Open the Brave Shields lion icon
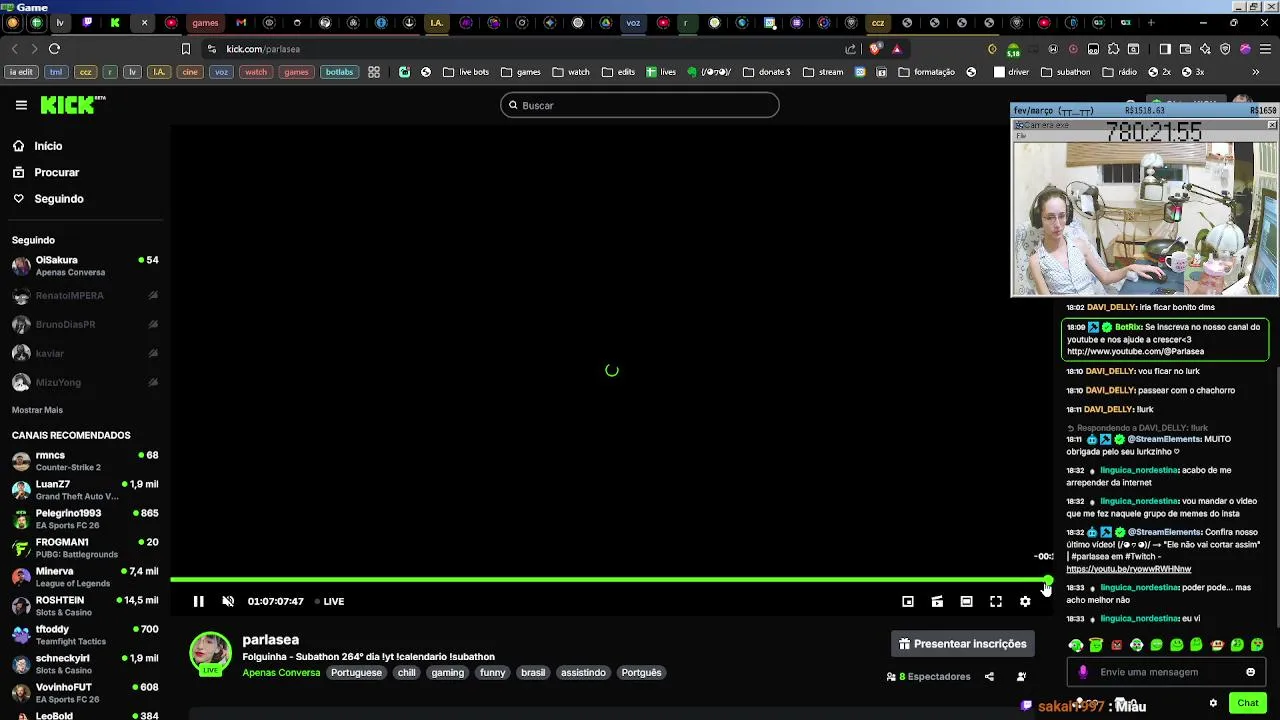The width and height of the screenshot is (1280, 720). click(876, 48)
